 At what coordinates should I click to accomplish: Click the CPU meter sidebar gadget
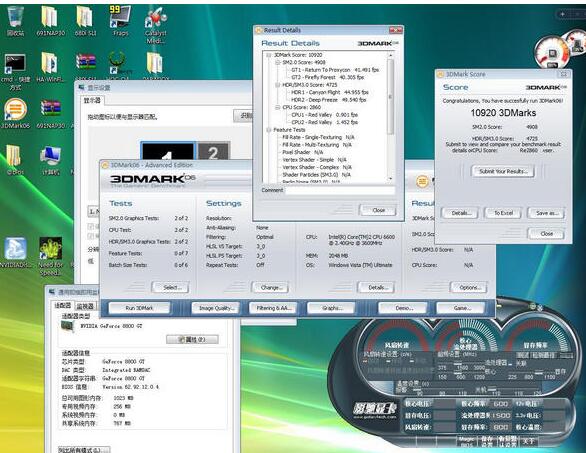(x=553, y=52)
